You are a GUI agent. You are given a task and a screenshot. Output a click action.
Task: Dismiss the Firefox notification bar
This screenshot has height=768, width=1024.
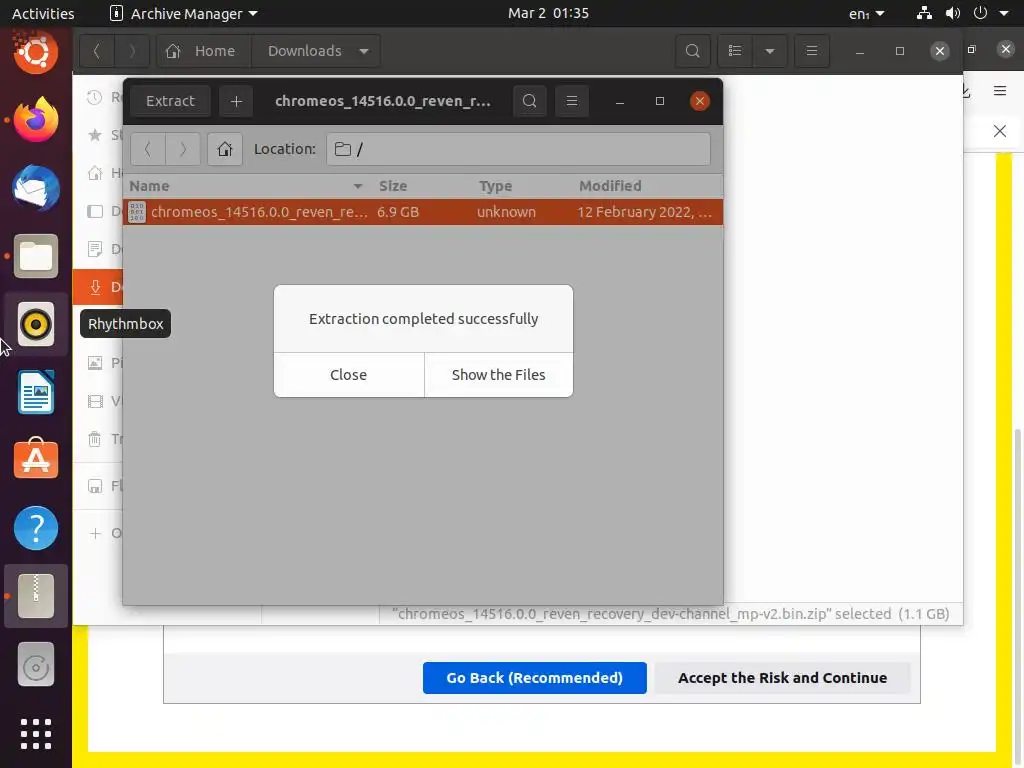1000,131
